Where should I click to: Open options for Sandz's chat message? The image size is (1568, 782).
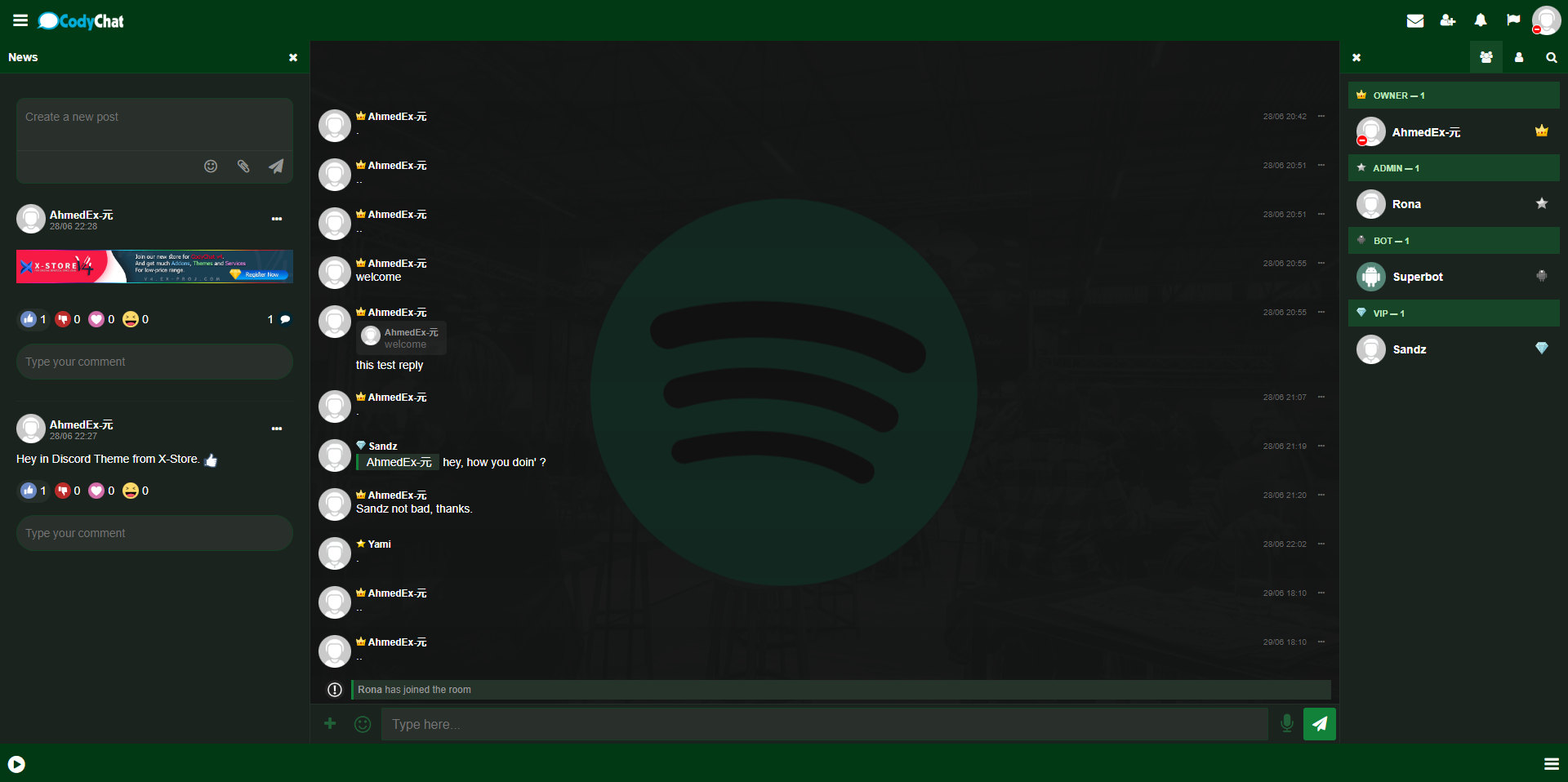click(x=1321, y=446)
